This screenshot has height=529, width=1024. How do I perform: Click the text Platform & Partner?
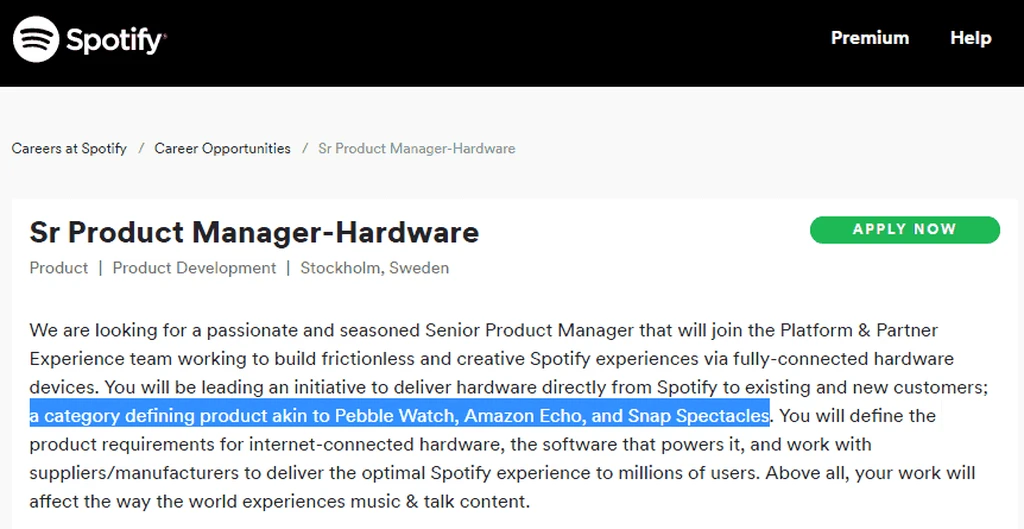pyautogui.click(x=859, y=330)
